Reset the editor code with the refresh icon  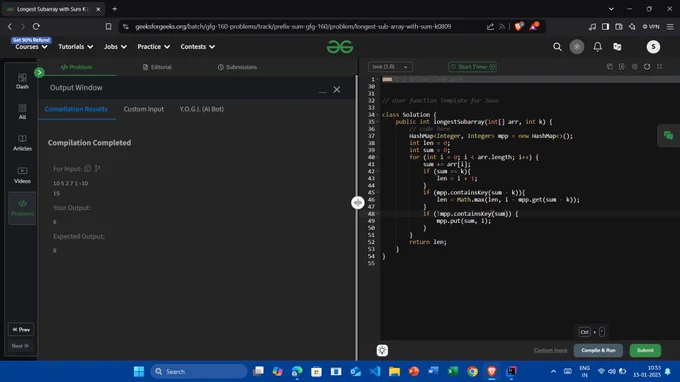click(647, 67)
